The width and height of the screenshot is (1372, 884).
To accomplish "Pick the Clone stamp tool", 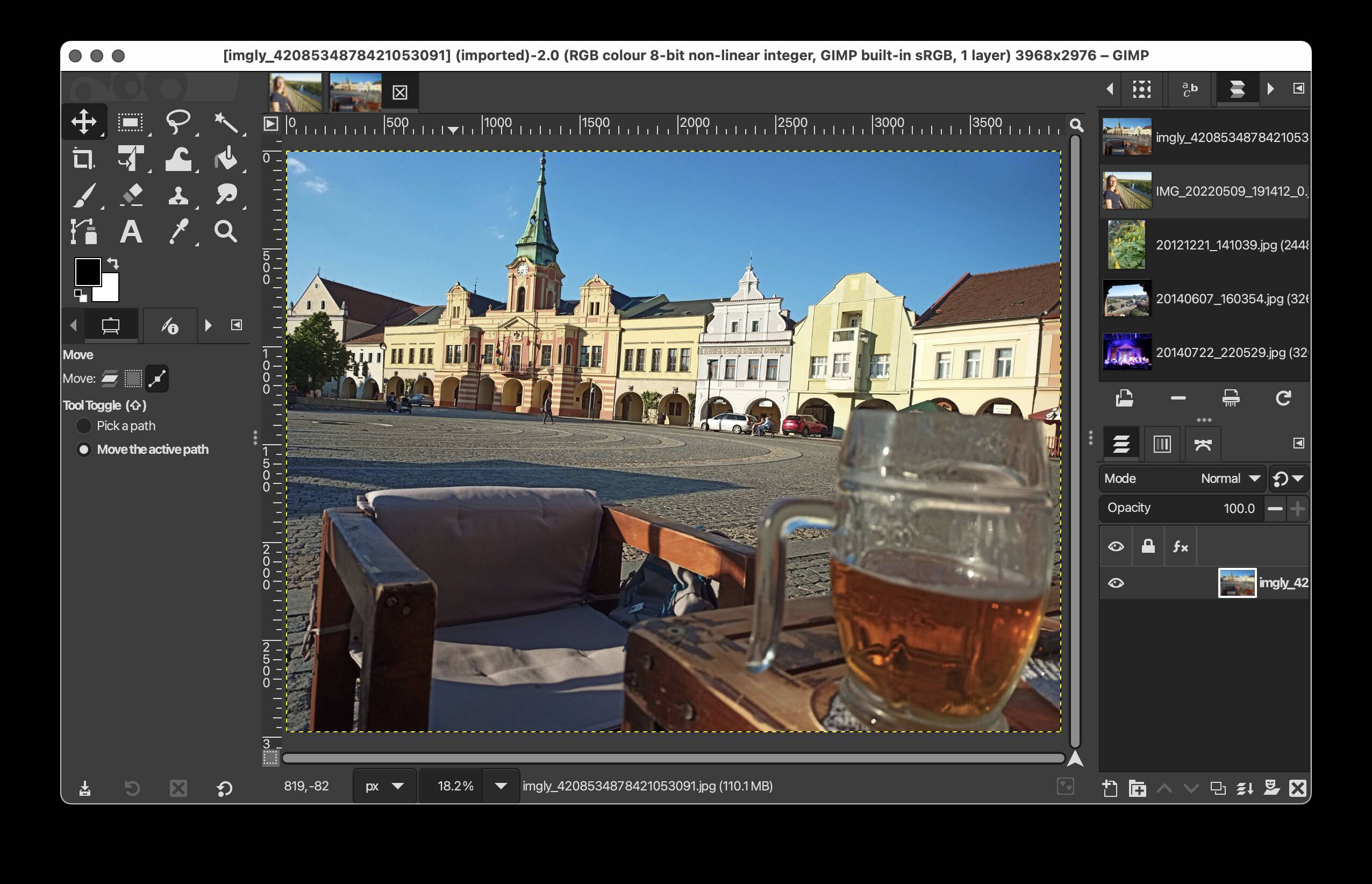I will click(179, 195).
